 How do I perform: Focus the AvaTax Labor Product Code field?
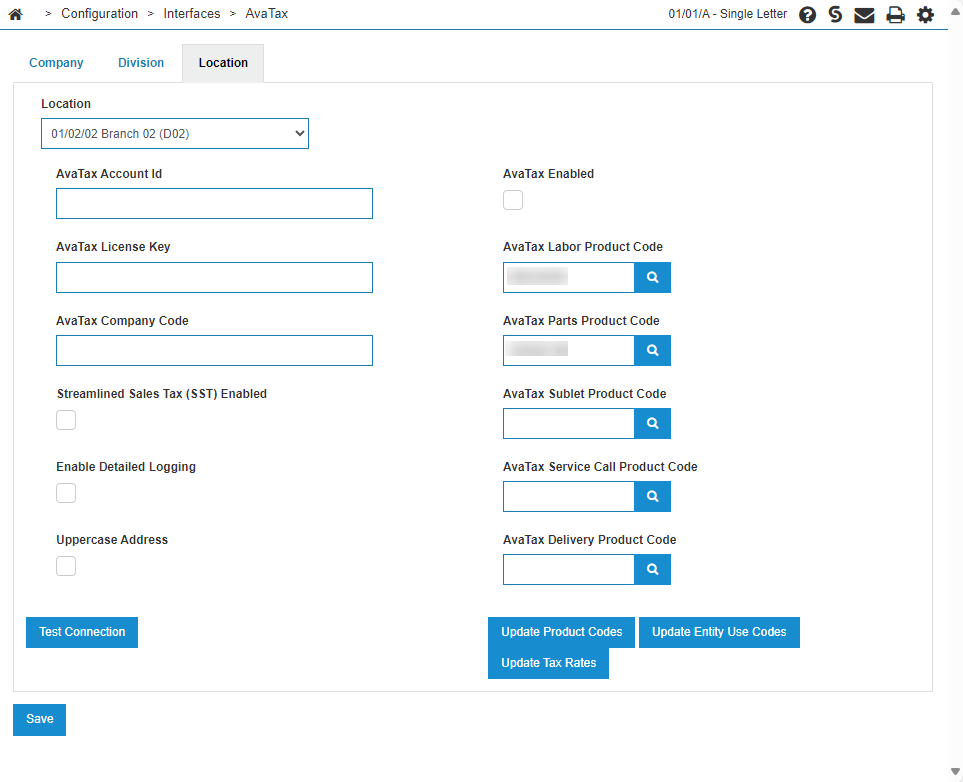coord(569,278)
